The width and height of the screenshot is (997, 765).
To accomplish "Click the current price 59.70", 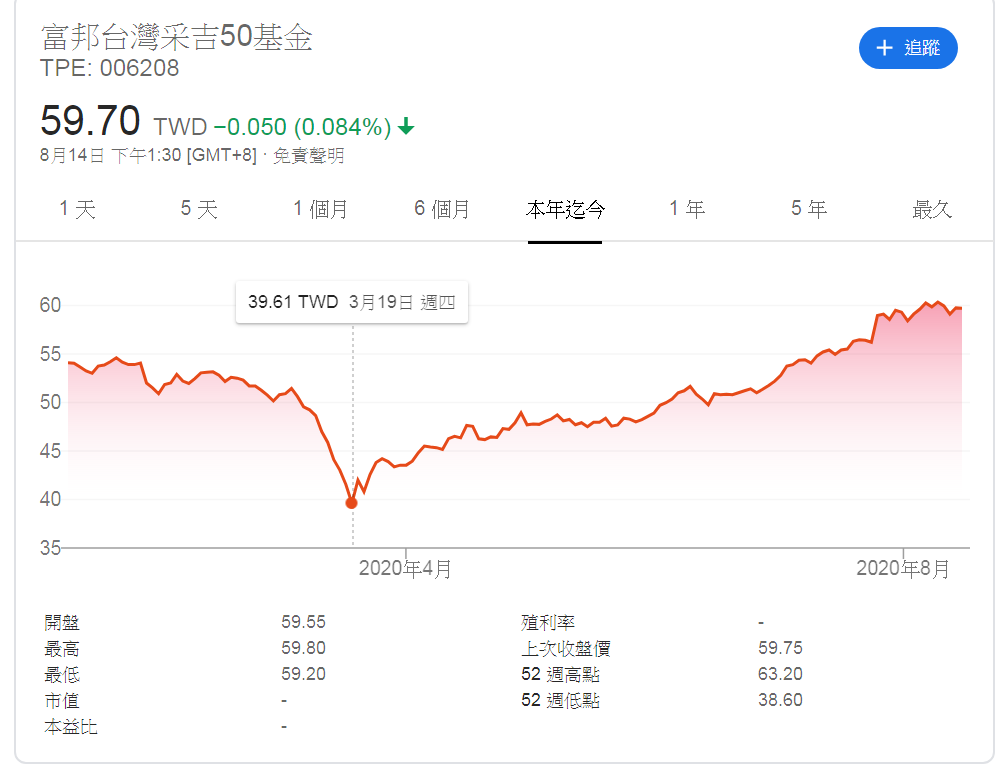I will [x=90, y=120].
